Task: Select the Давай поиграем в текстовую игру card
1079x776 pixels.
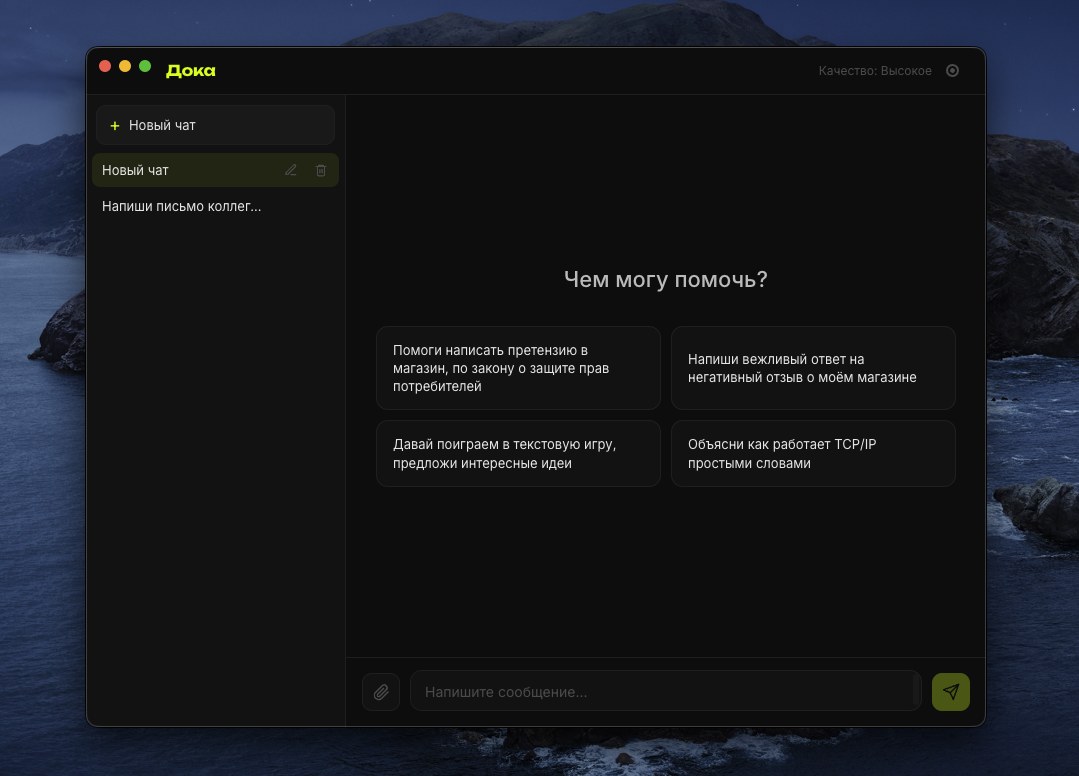Action: point(518,453)
